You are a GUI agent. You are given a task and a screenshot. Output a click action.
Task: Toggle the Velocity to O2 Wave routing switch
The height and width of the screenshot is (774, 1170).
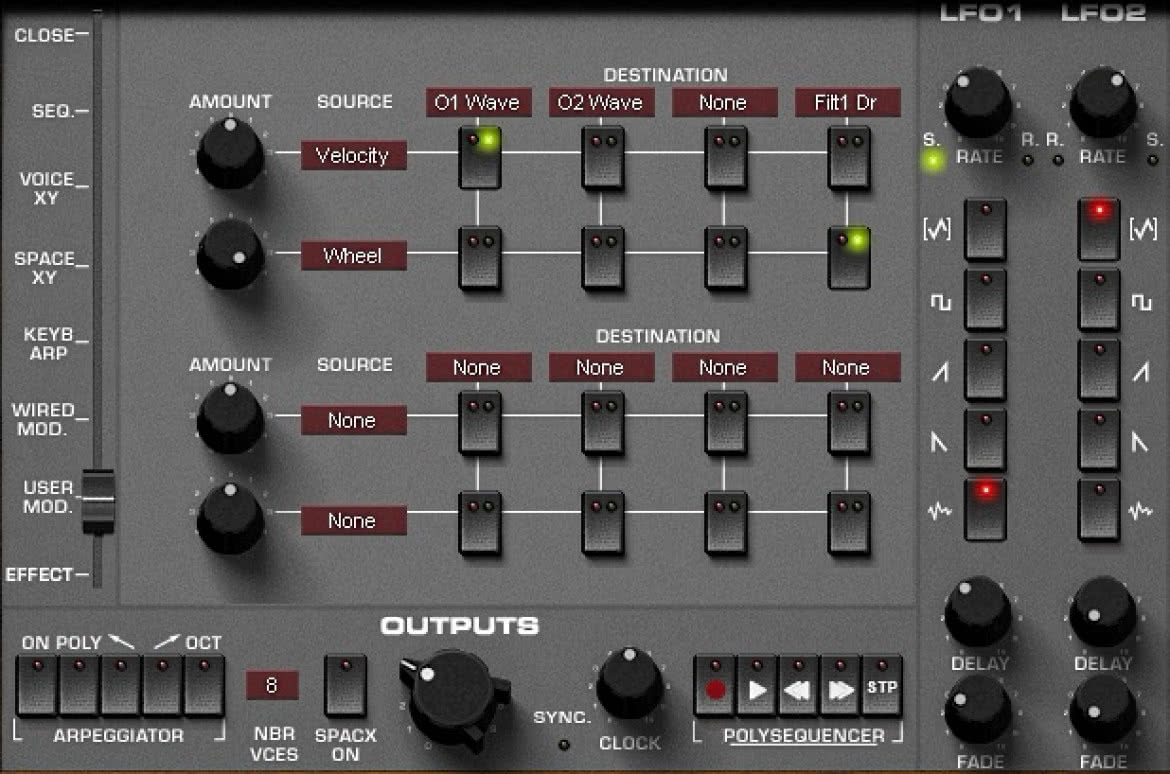602,156
